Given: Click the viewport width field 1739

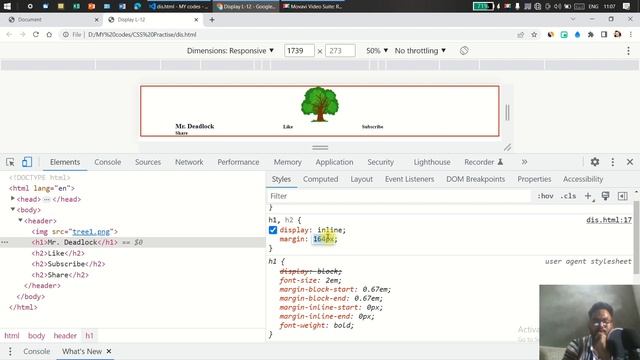Looking at the screenshot, I should (x=299, y=51).
